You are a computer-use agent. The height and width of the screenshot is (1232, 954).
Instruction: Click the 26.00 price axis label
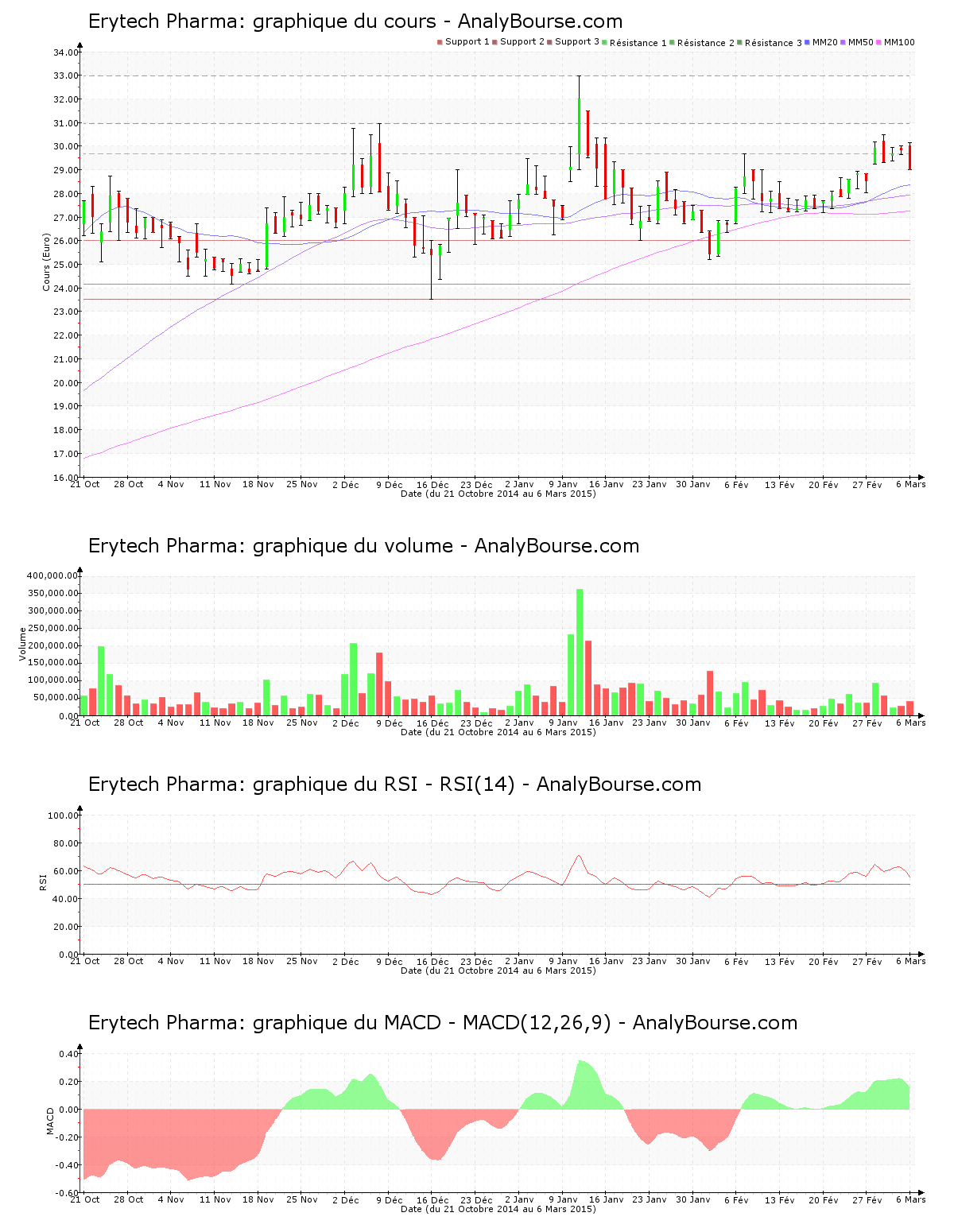(x=66, y=241)
